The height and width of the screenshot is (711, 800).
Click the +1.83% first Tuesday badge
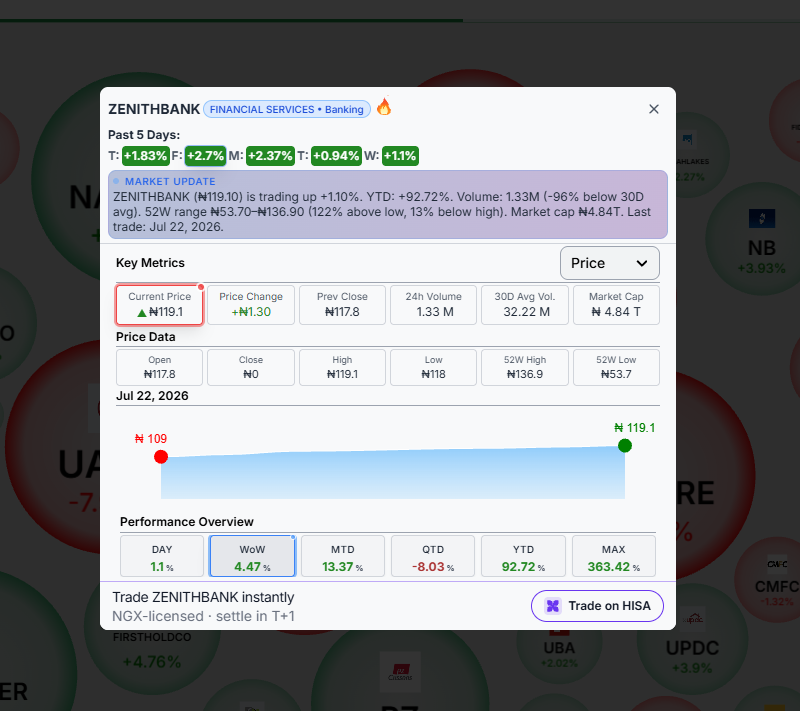point(146,156)
